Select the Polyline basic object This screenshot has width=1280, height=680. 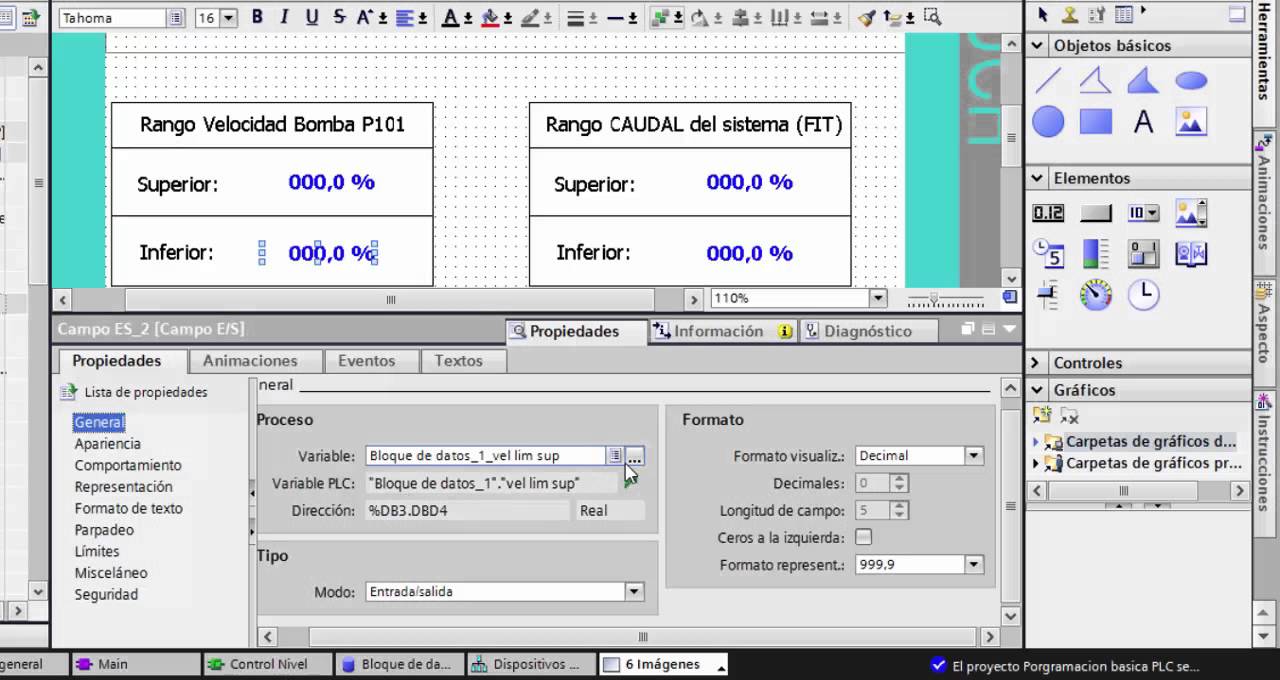[1096, 81]
